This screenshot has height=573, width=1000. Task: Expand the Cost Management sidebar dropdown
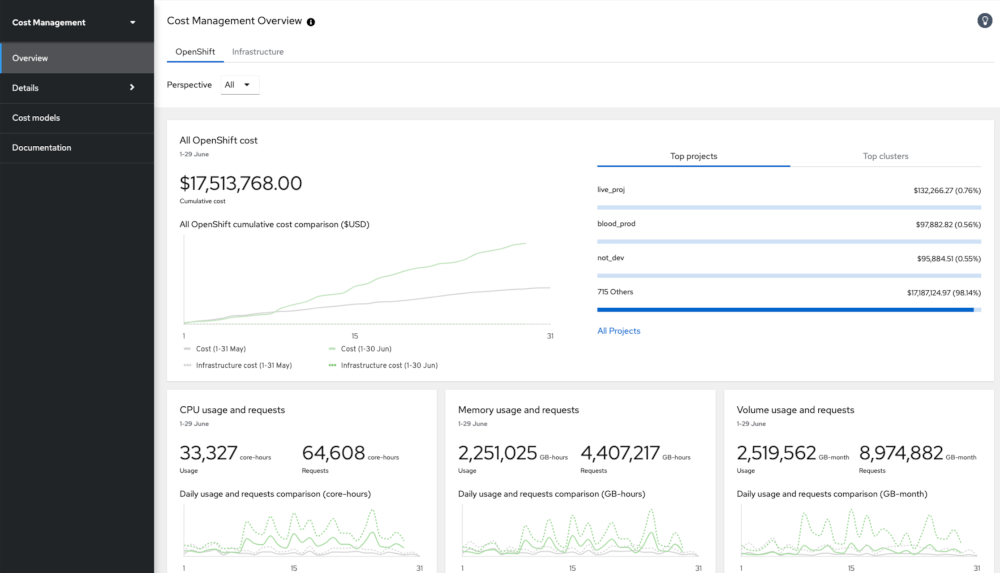pyautogui.click(x=132, y=22)
